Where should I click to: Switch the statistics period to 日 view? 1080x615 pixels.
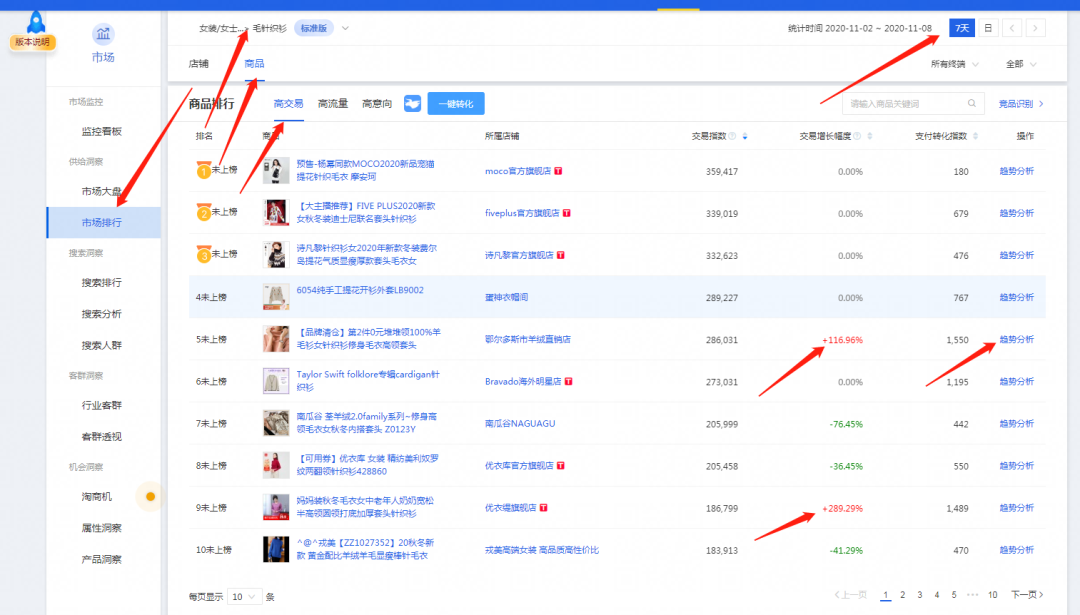(x=988, y=28)
